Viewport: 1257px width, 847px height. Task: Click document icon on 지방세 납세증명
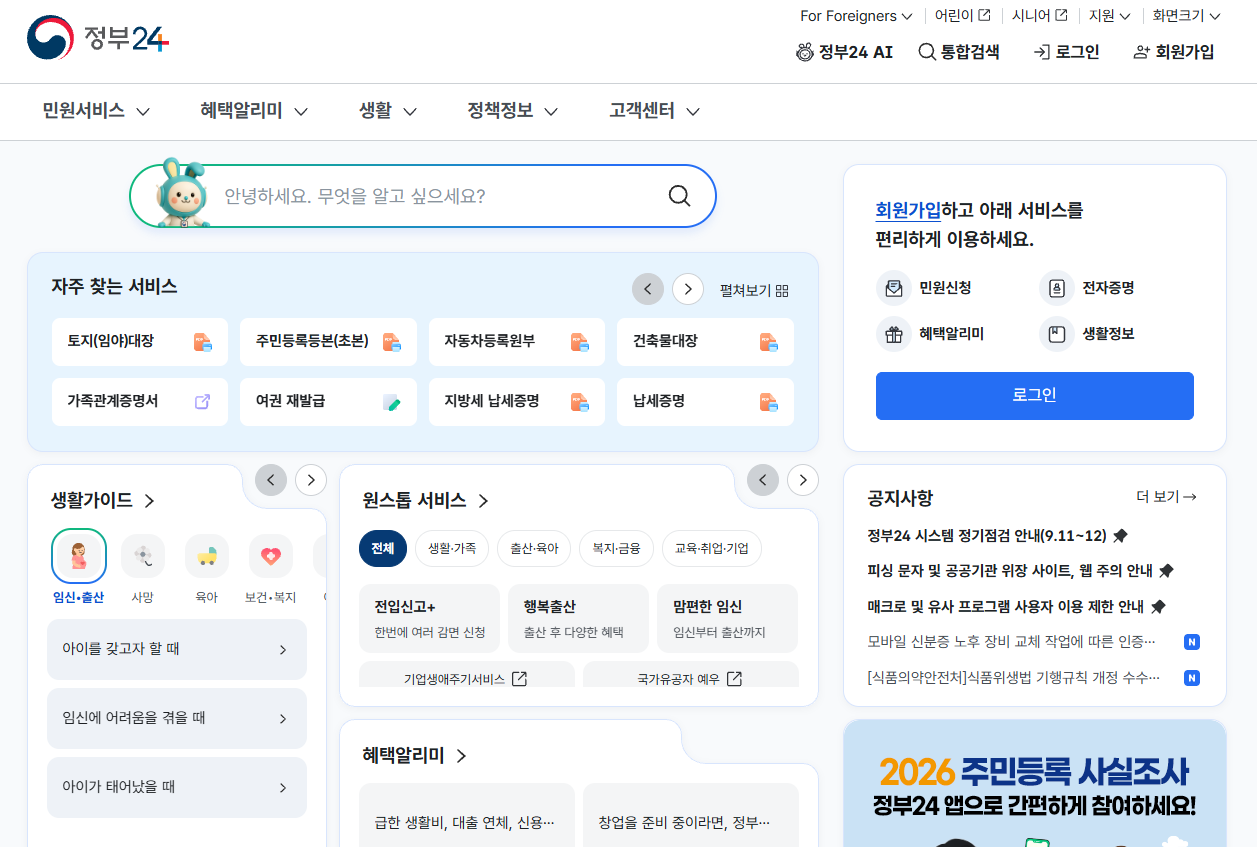[580, 402]
